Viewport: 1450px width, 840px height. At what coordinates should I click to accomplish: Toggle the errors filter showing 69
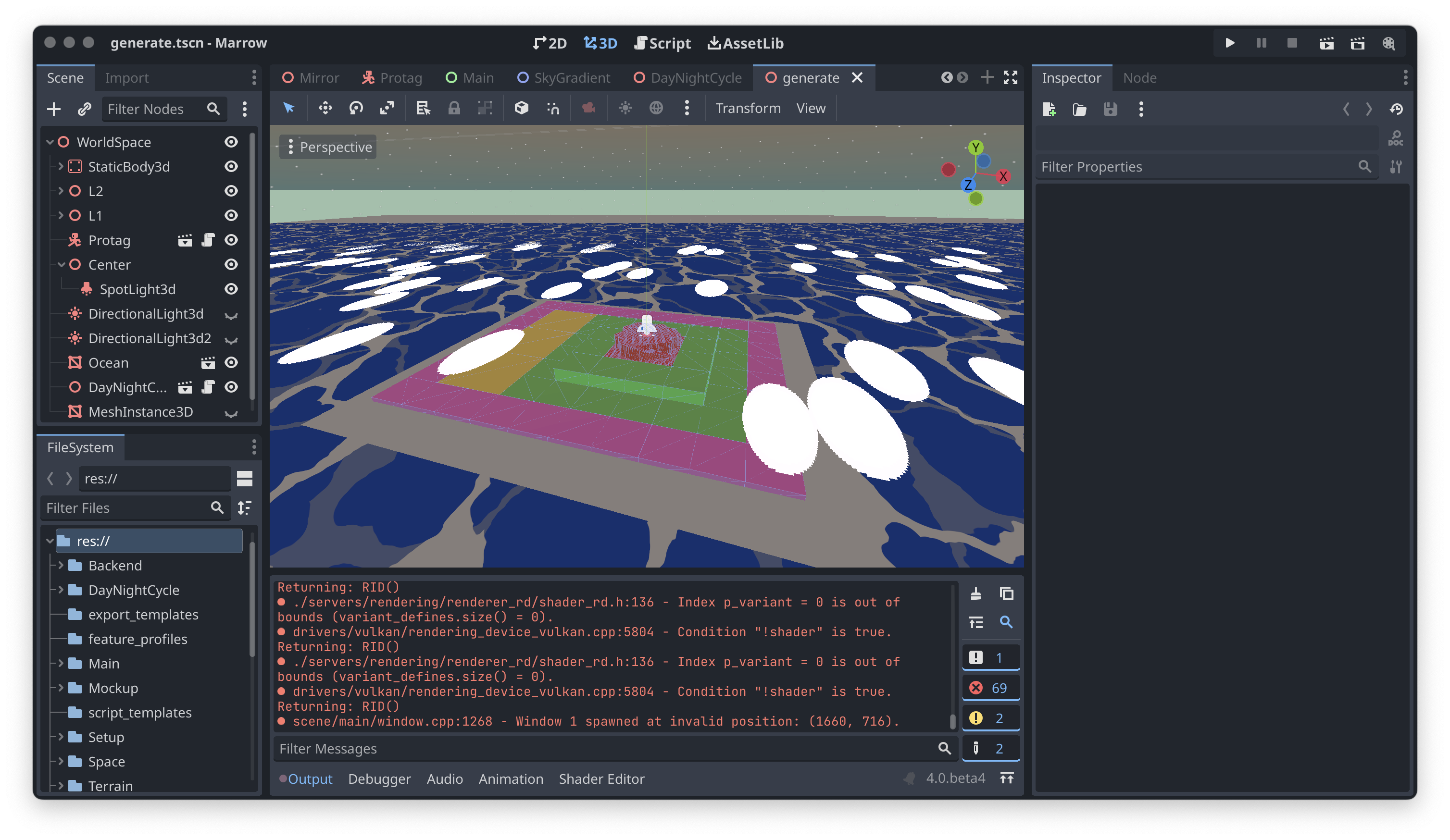pyautogui.click(x=990, y=688)
